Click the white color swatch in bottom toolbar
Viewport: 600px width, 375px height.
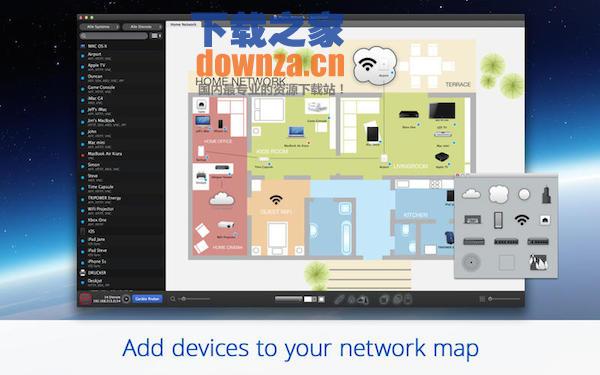308,299
